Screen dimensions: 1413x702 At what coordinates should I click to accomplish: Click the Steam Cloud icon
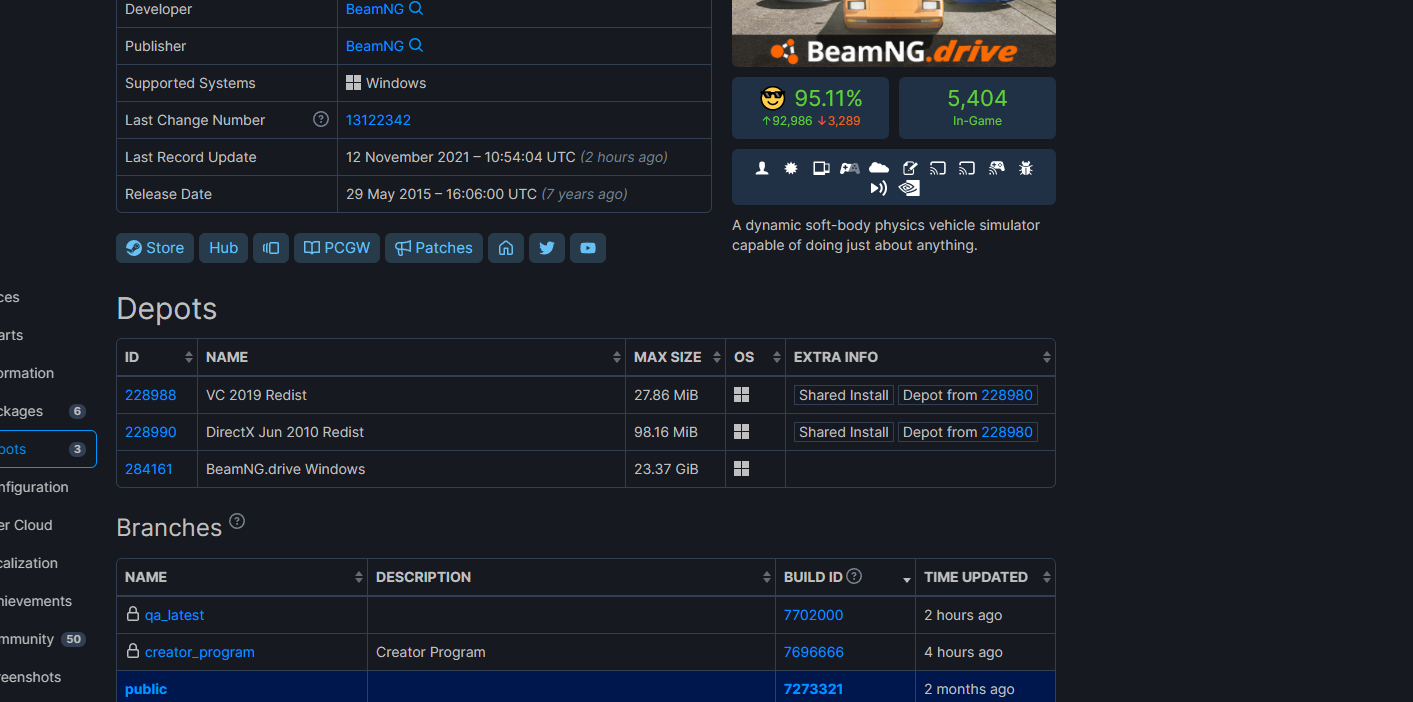[879, 168]
